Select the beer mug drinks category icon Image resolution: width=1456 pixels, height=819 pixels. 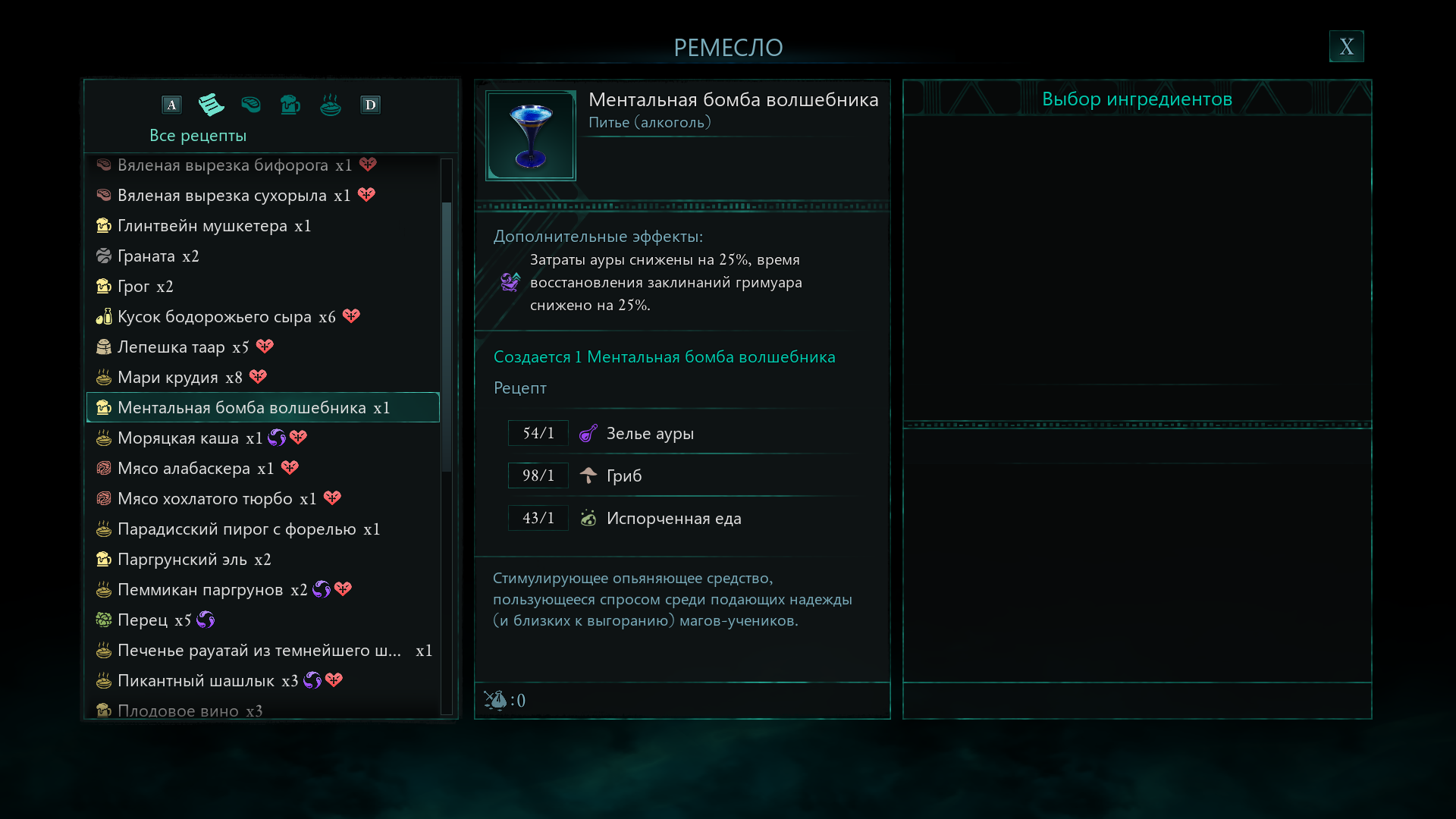[290, 104]
